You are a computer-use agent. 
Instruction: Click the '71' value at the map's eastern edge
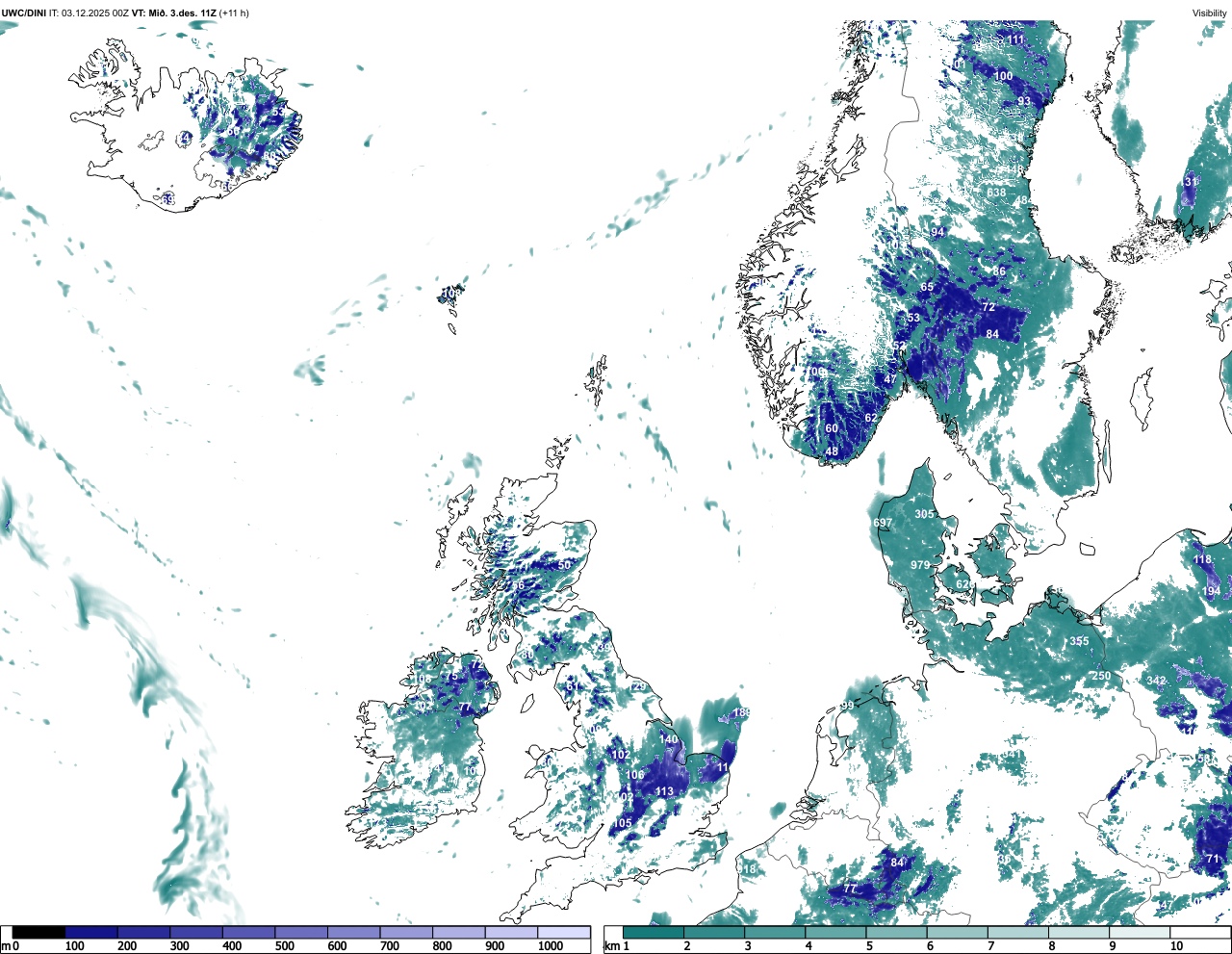tap(1212, 859)
